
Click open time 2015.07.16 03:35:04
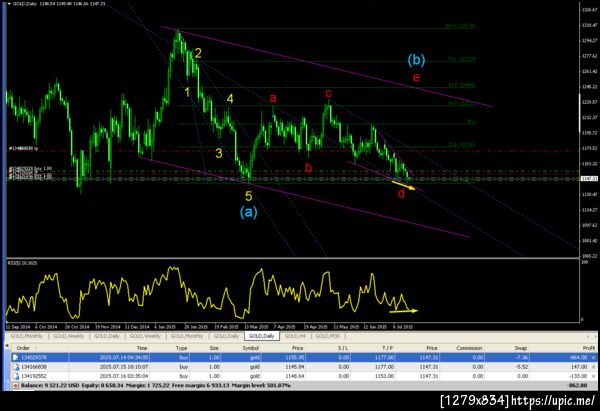click(x=124, y=376)
